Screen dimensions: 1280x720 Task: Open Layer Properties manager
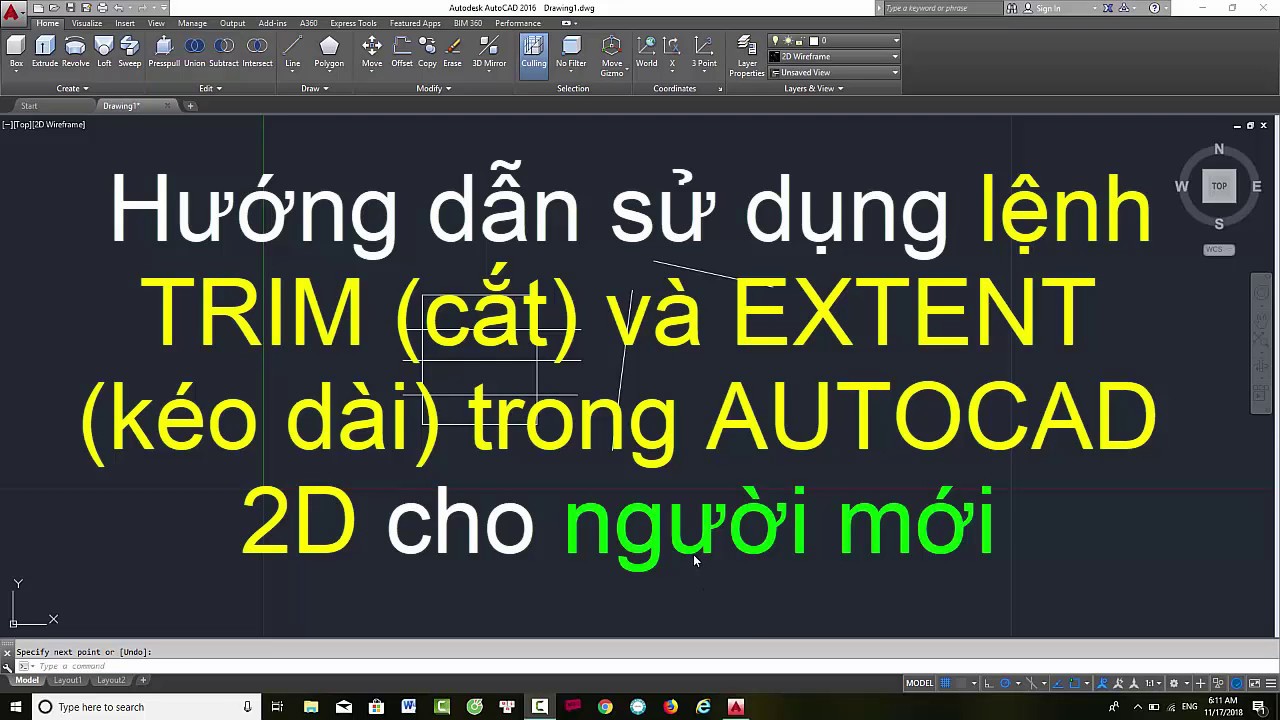(x=747, y=56)
